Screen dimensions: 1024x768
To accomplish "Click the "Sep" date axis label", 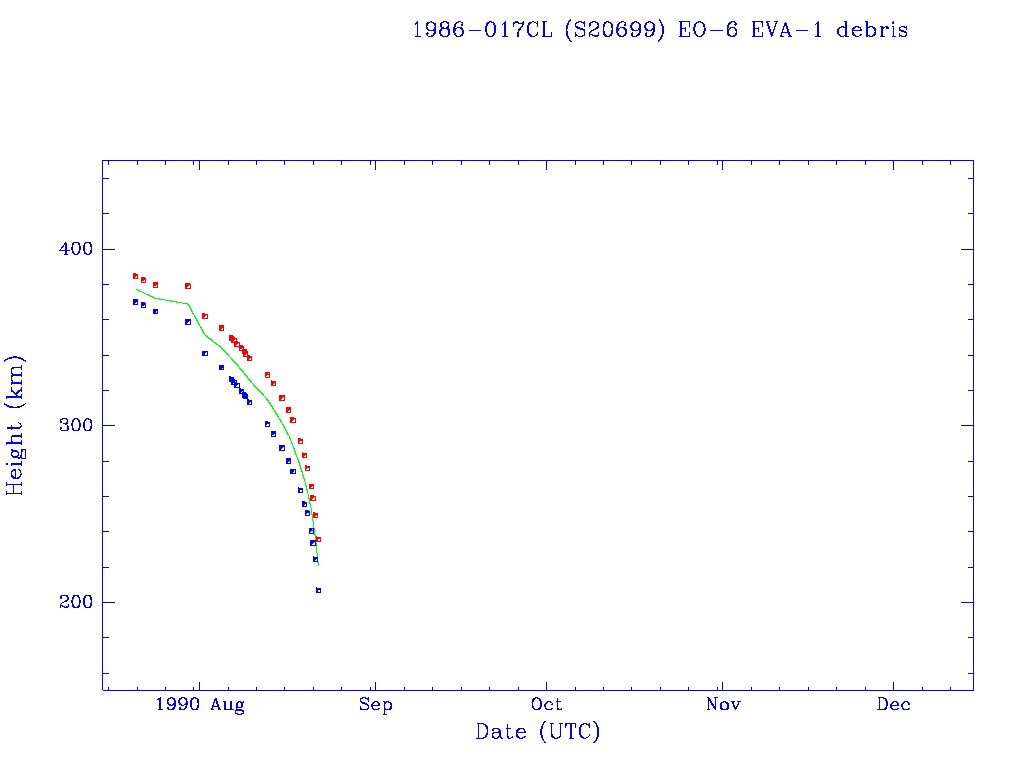I will point(375,705).
